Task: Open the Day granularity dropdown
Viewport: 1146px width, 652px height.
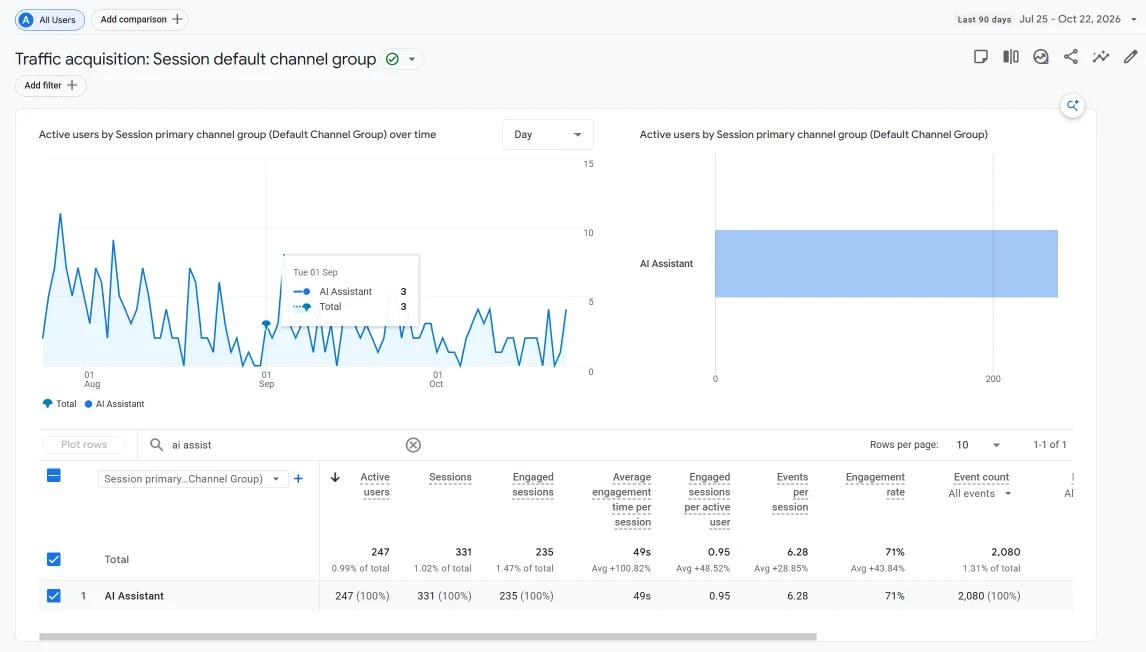Action: 547,134
